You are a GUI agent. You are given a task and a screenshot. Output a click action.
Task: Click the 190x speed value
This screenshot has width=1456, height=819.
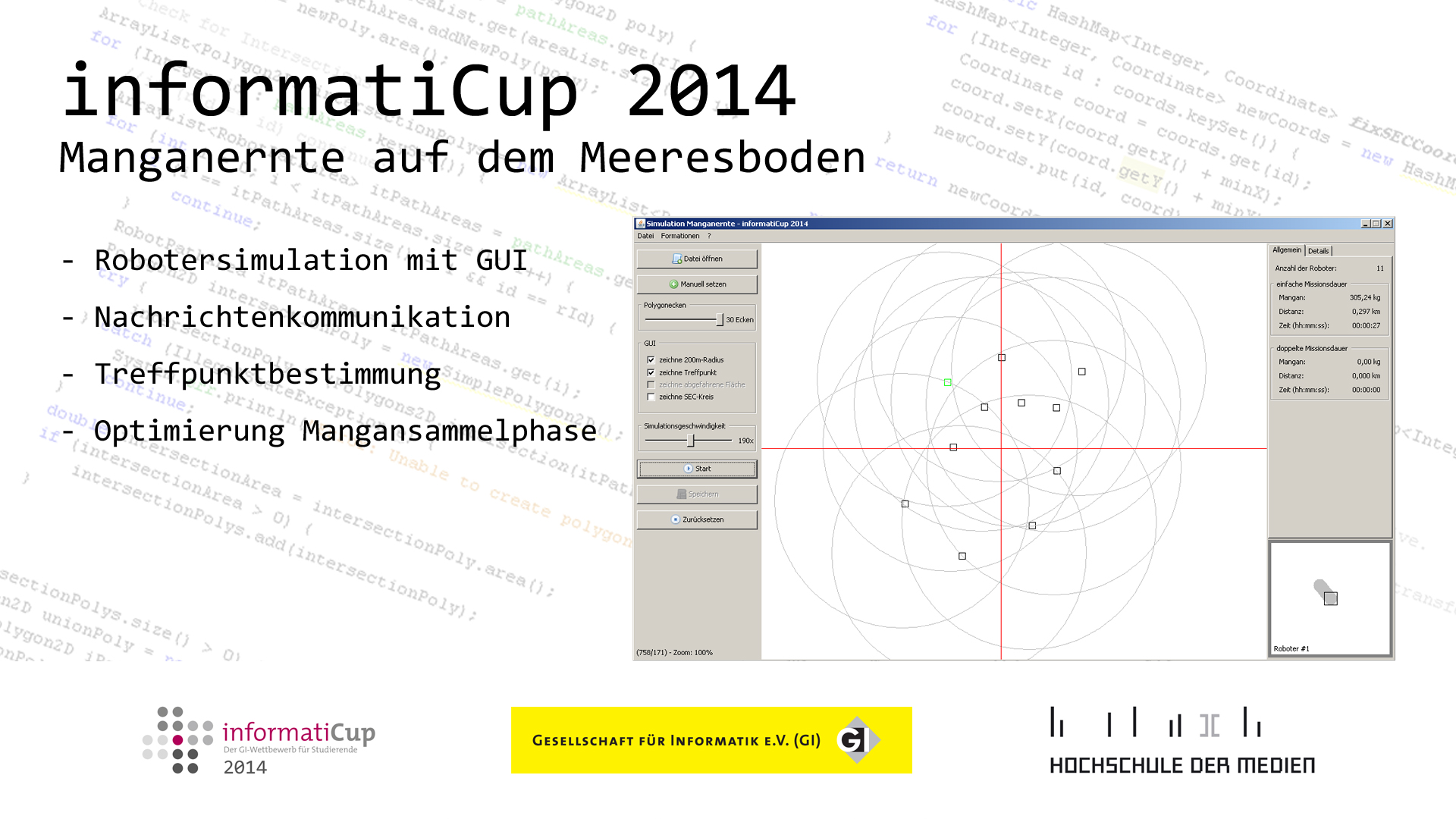[745, 441]
